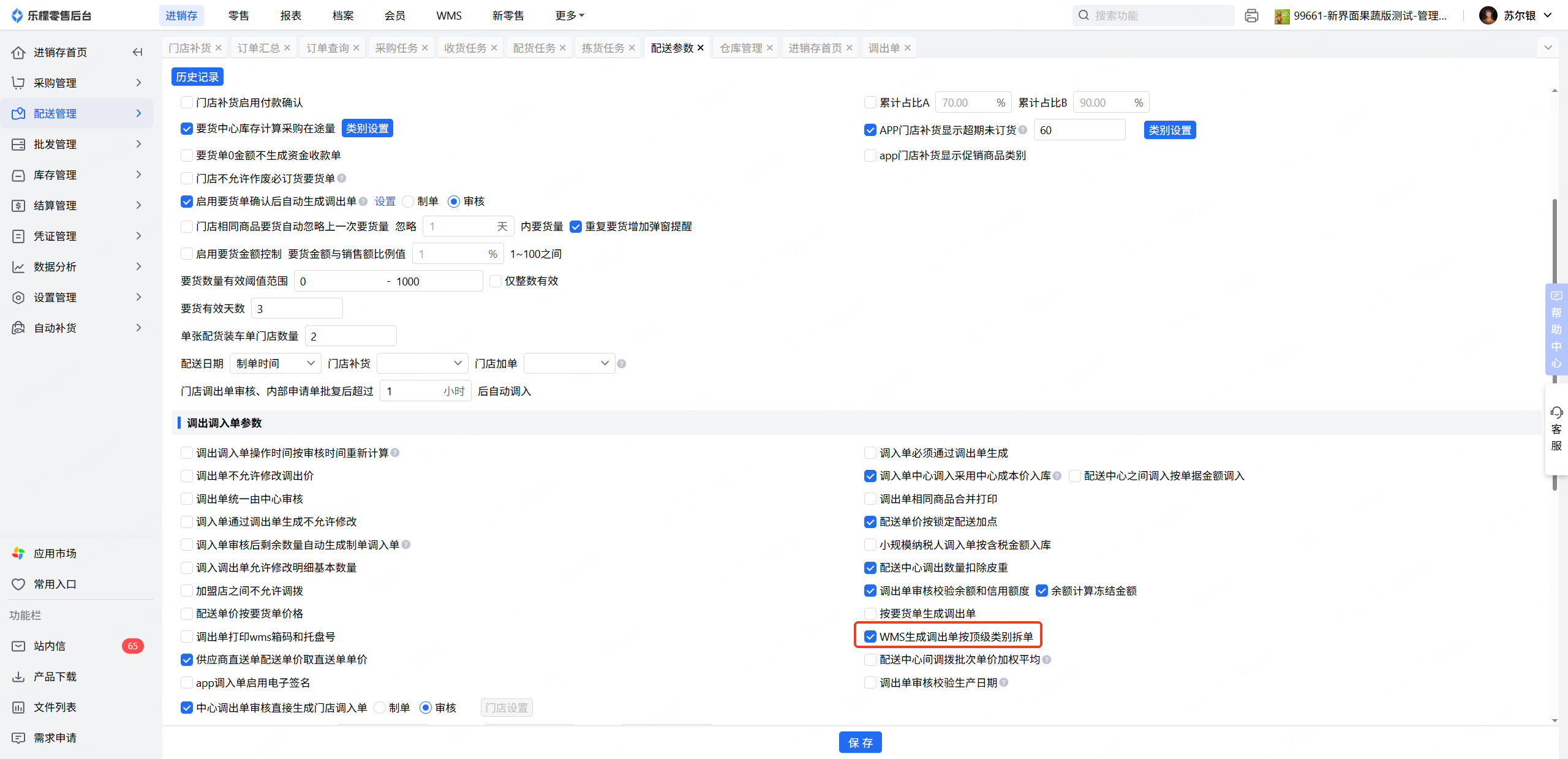Viewport: 1568px width, 759px height.
Task: Select 制单 radio for 启用要货单确认后自动生成调出单
Action: click(x=409, y=202)
